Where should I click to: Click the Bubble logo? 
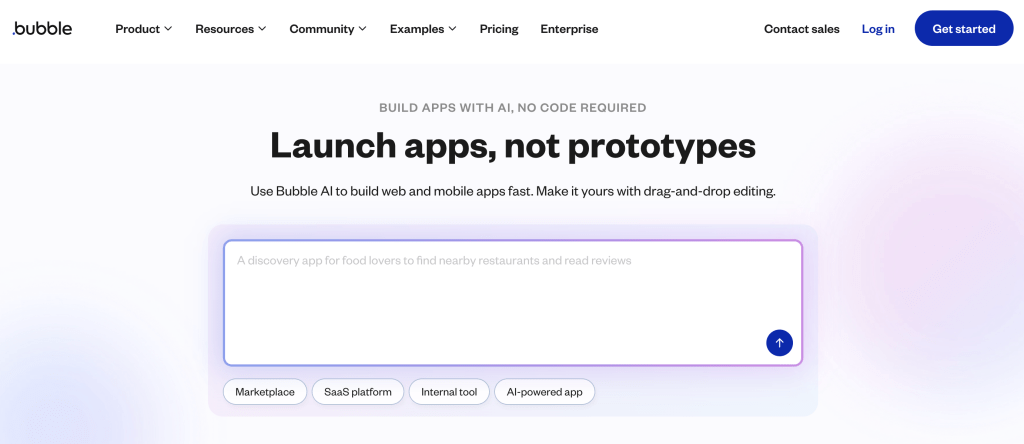point(42,29)
